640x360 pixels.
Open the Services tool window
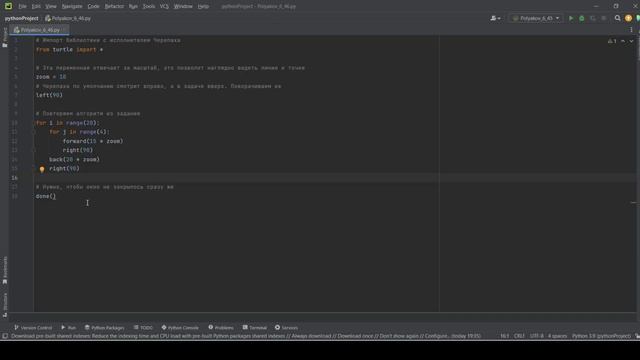coord(286,327)
